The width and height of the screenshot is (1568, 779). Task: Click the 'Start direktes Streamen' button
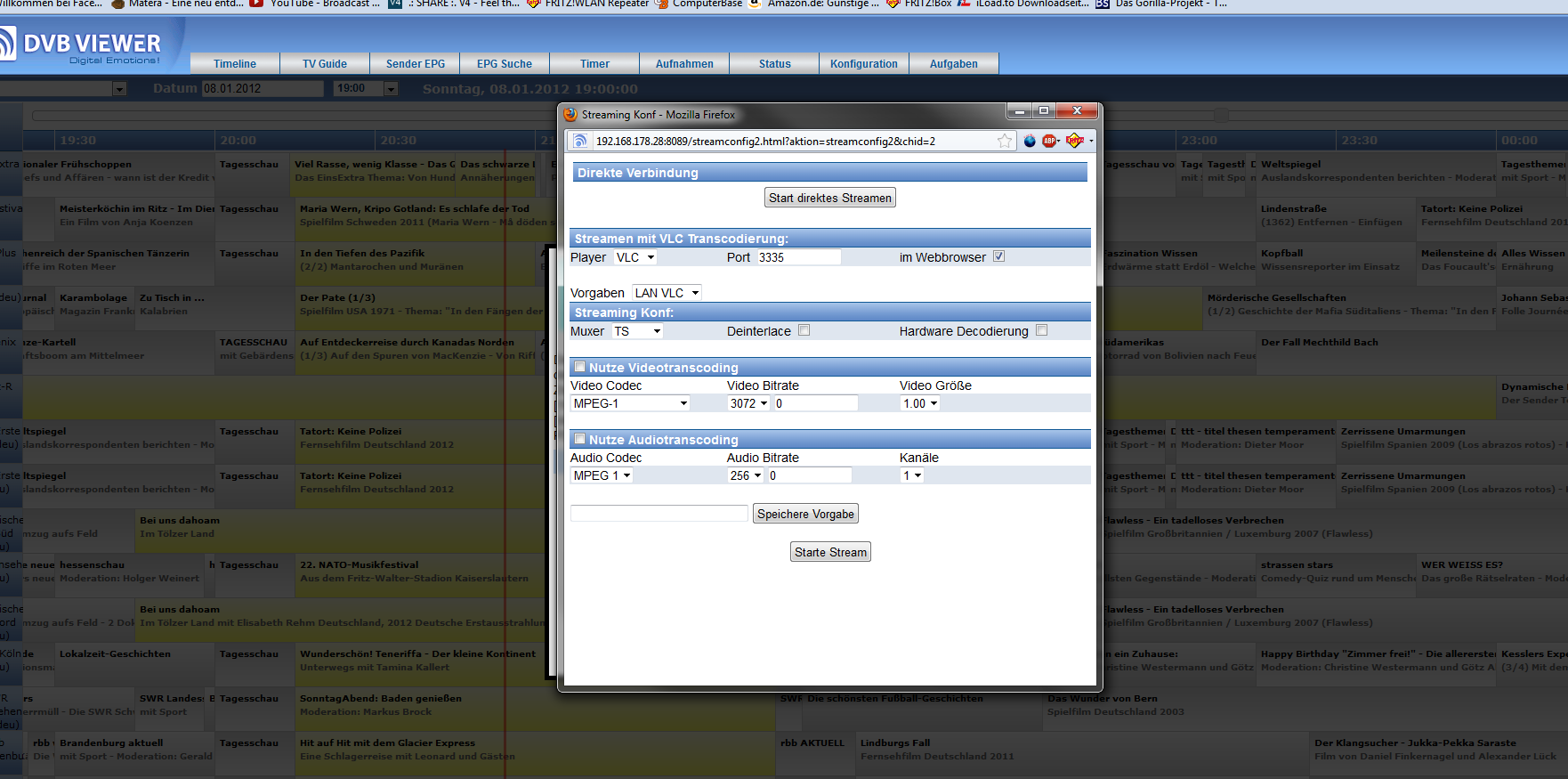[829, 198]
